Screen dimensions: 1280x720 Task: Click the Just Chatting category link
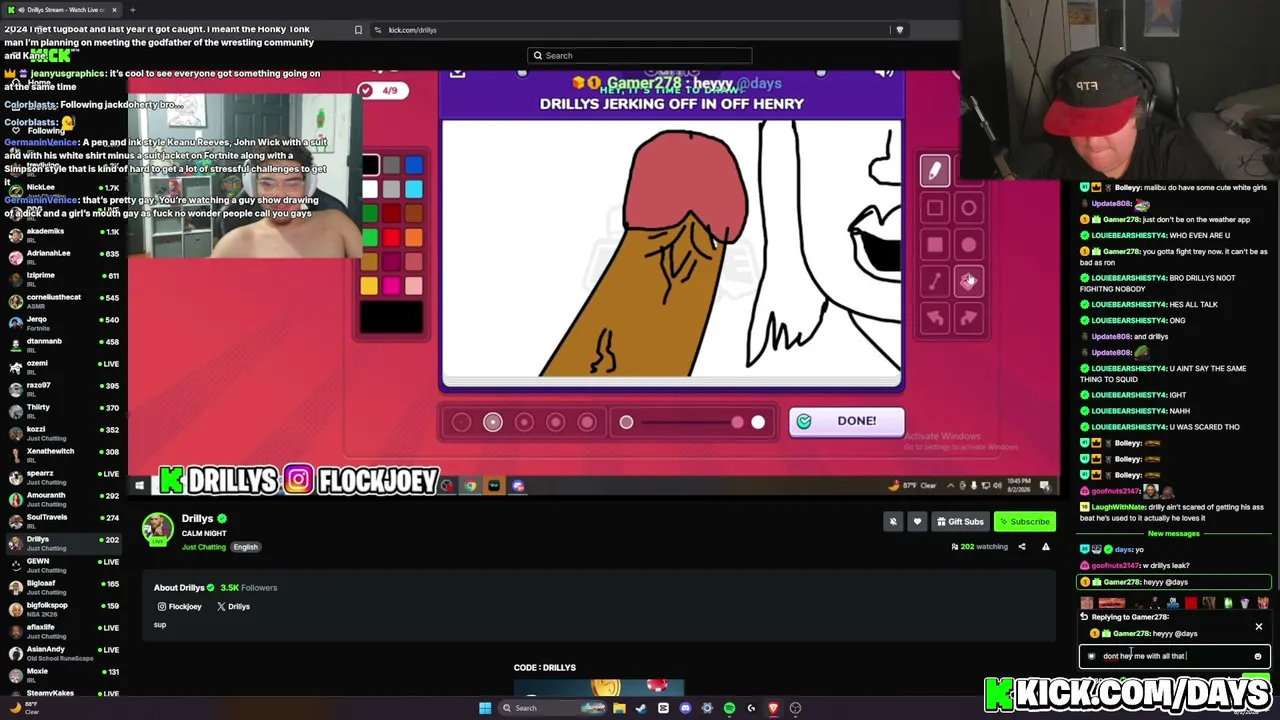pos(204,547)
